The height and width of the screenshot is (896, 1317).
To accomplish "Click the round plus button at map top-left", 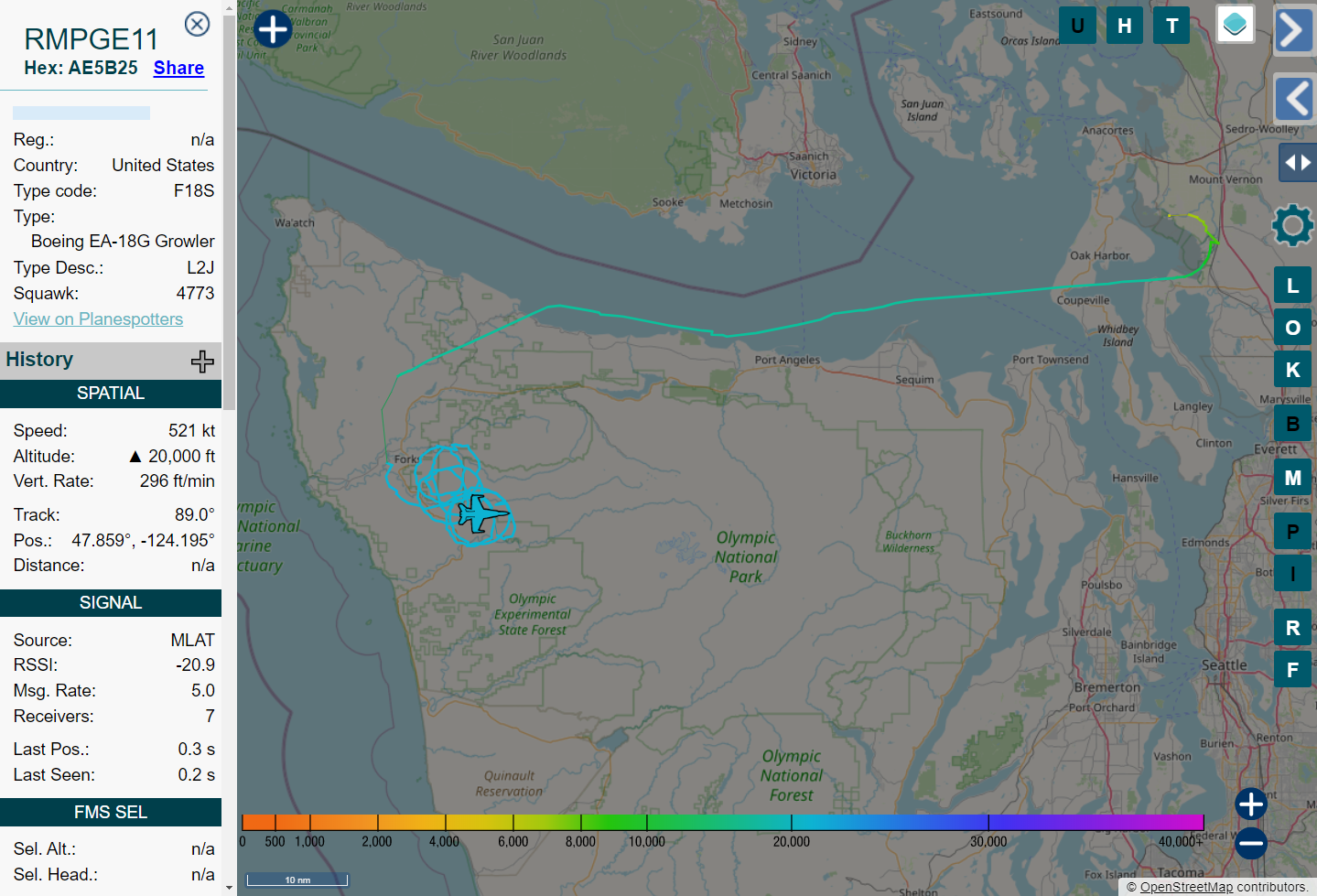I will (x=273, y=28).
